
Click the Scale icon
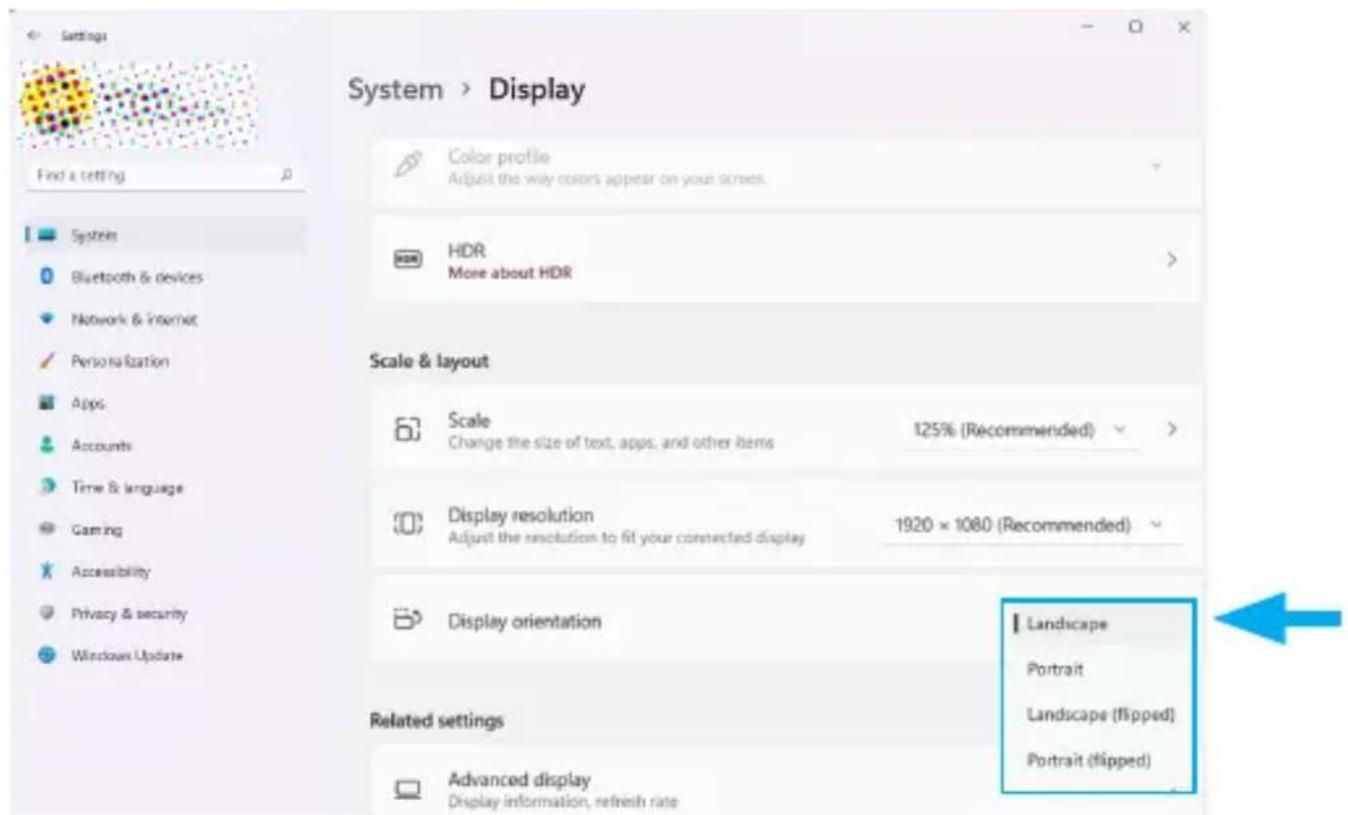point(407,429)
